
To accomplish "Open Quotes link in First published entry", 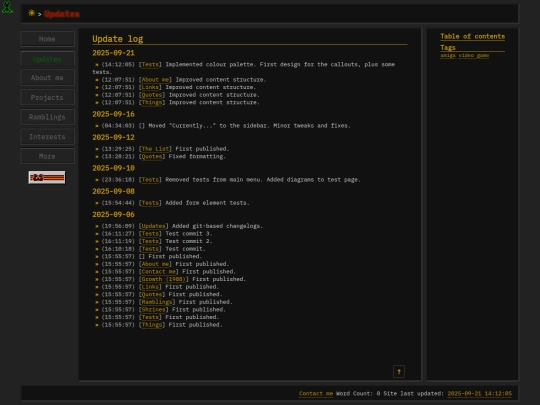I will click(152, 294).
